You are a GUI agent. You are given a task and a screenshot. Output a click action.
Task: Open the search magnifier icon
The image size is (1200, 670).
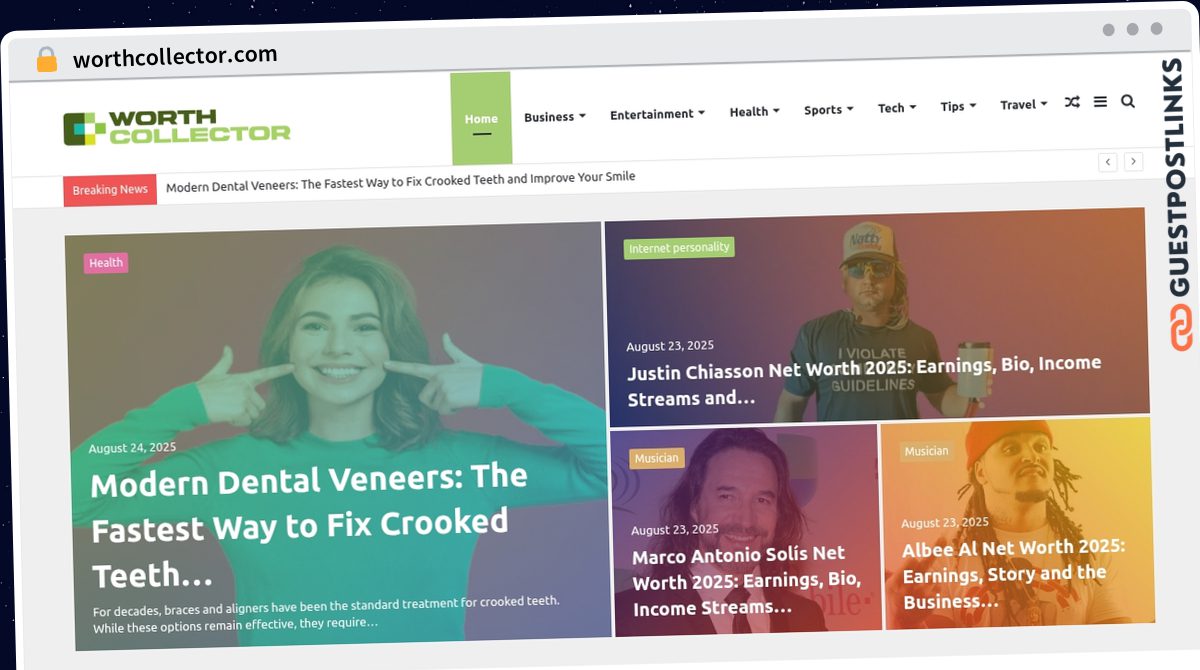click(x=1128, y=101)
